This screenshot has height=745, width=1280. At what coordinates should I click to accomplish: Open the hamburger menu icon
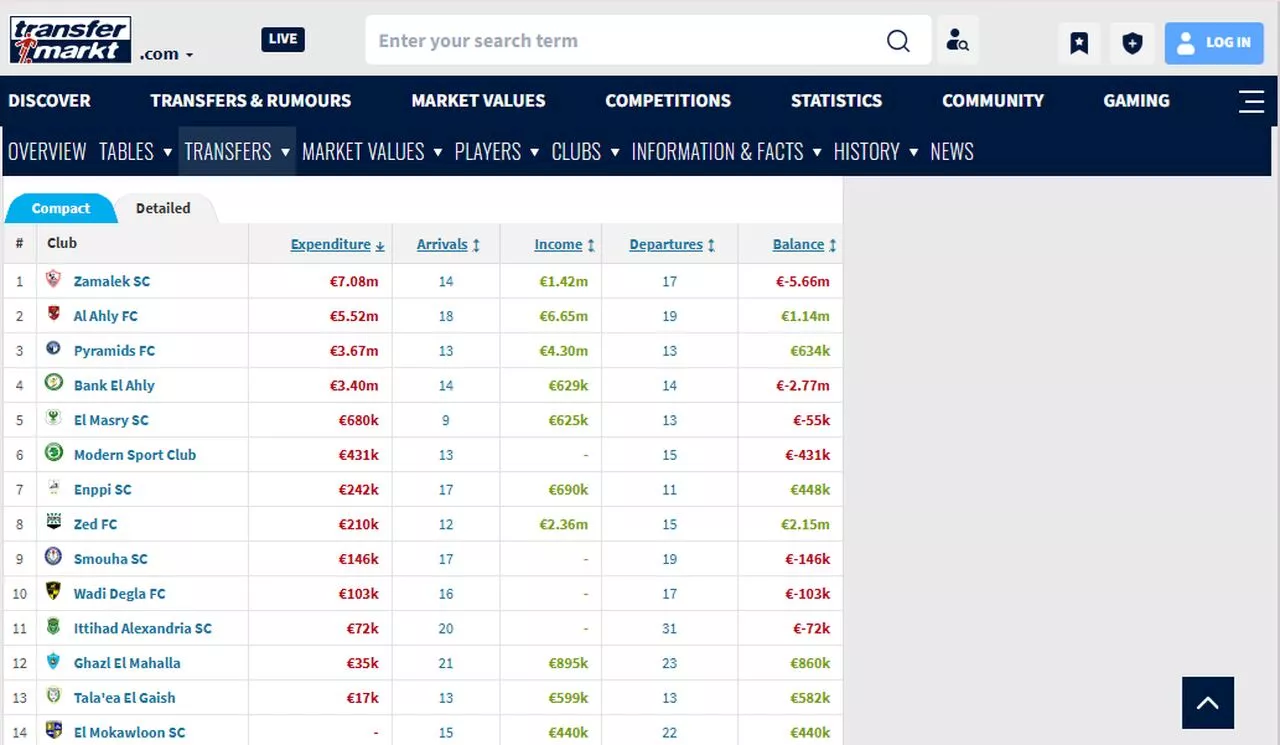pos(1251,101)
